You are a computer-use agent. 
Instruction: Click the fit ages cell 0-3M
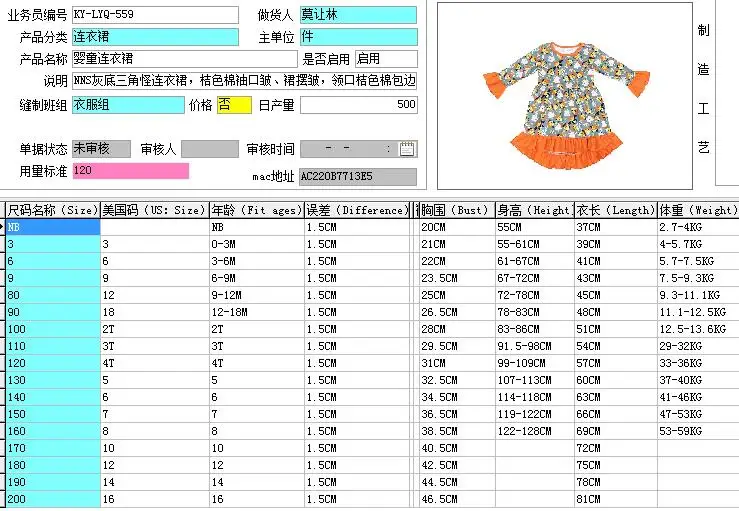pyautogui.click(x=257, y=244)
